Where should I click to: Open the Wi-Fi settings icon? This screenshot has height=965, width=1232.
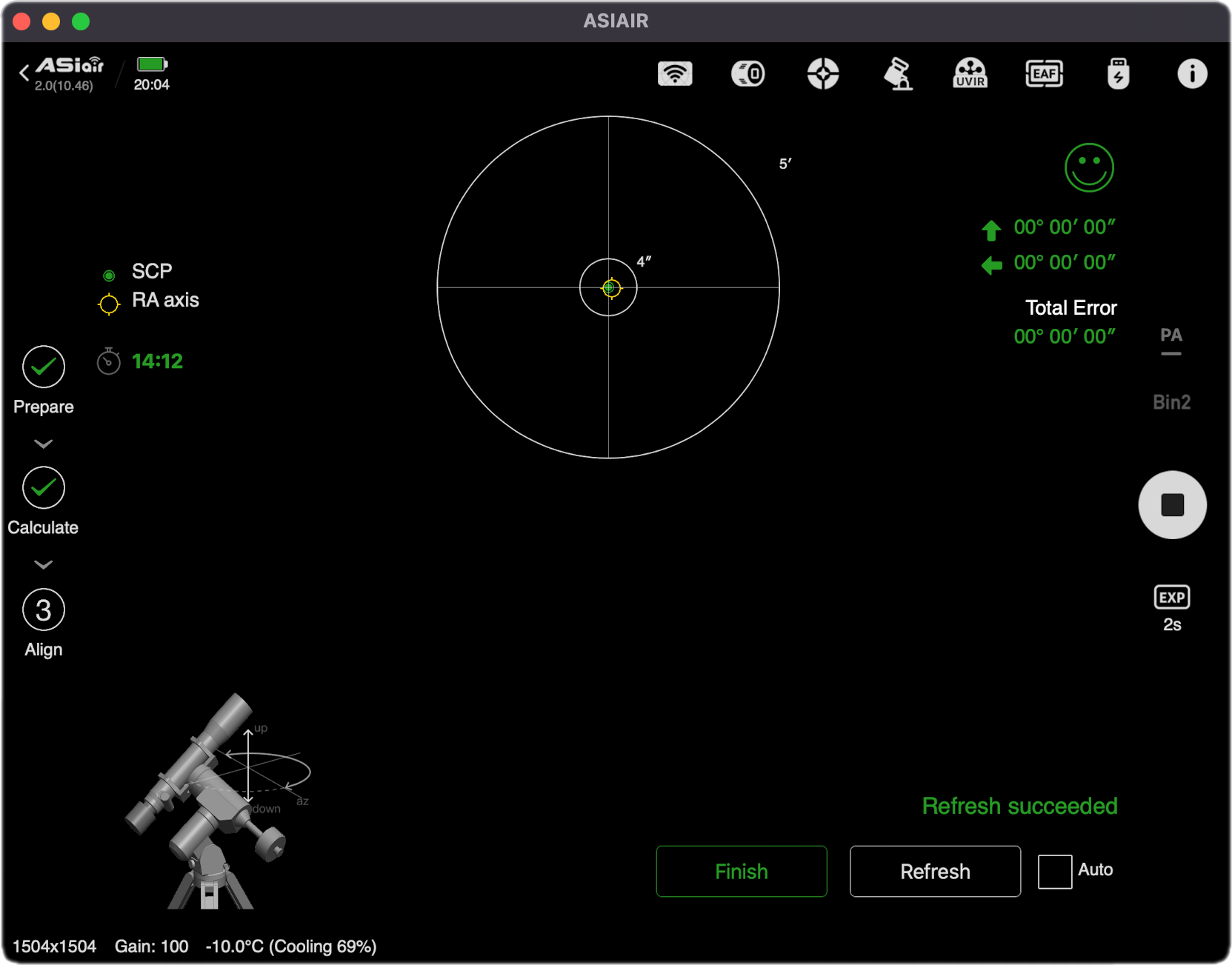675,74
